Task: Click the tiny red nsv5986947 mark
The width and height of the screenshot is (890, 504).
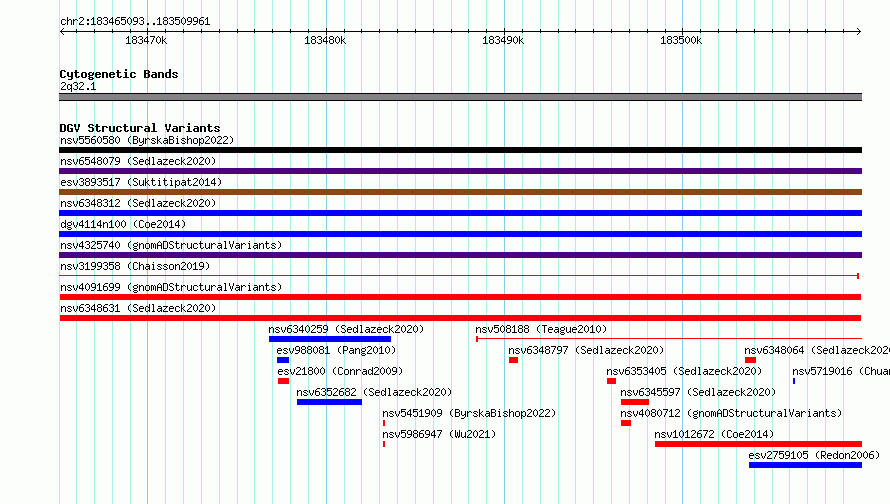Action: [384, 444]
